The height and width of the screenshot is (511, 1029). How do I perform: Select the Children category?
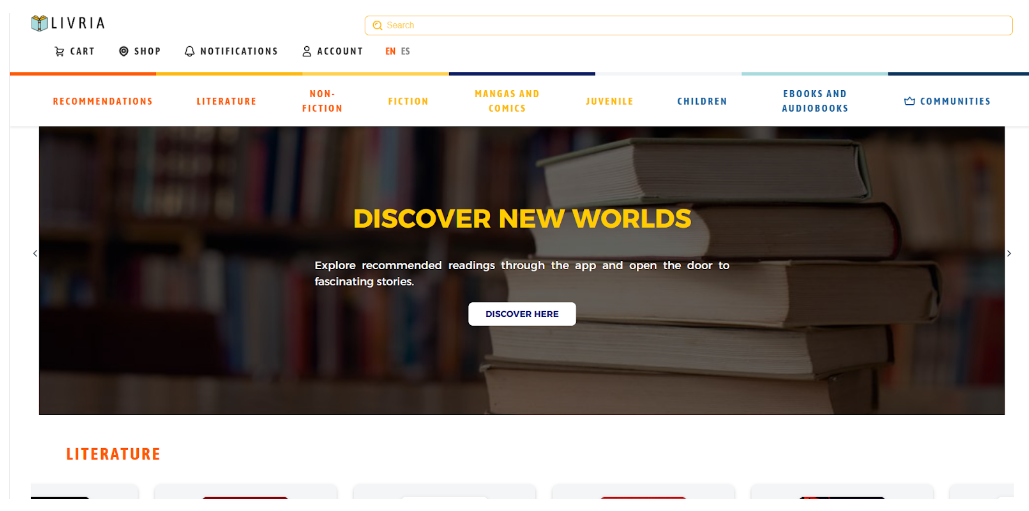[702, 102]
